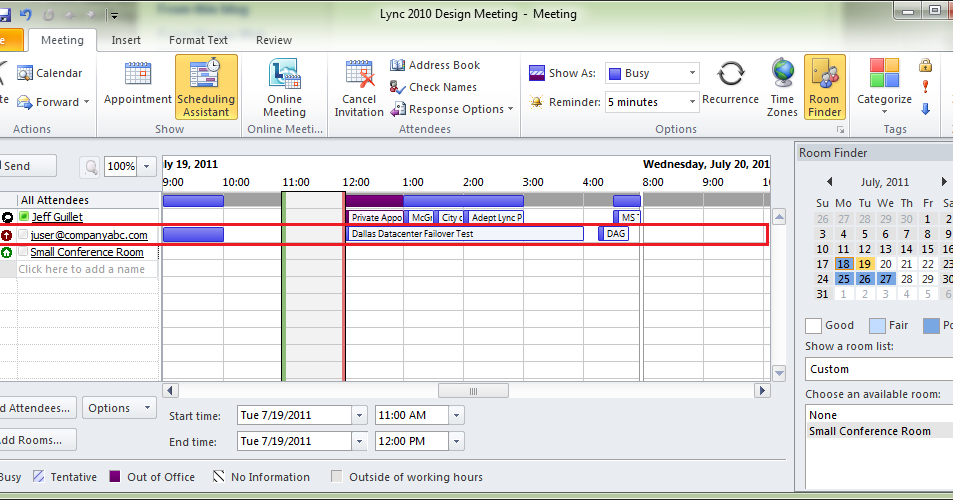Toggle checkbox next to Jeff Guillet
The width and height of the screenshot is (953, 500).
pyautogui.click(x=23, y=216)
